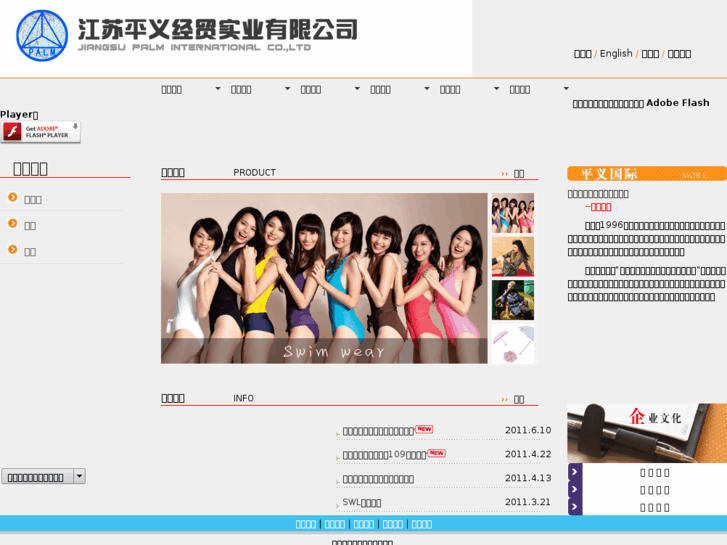Open the more link in PRODUCT header
The height and width of the screenshot is (545, 727).
[519, 173]
